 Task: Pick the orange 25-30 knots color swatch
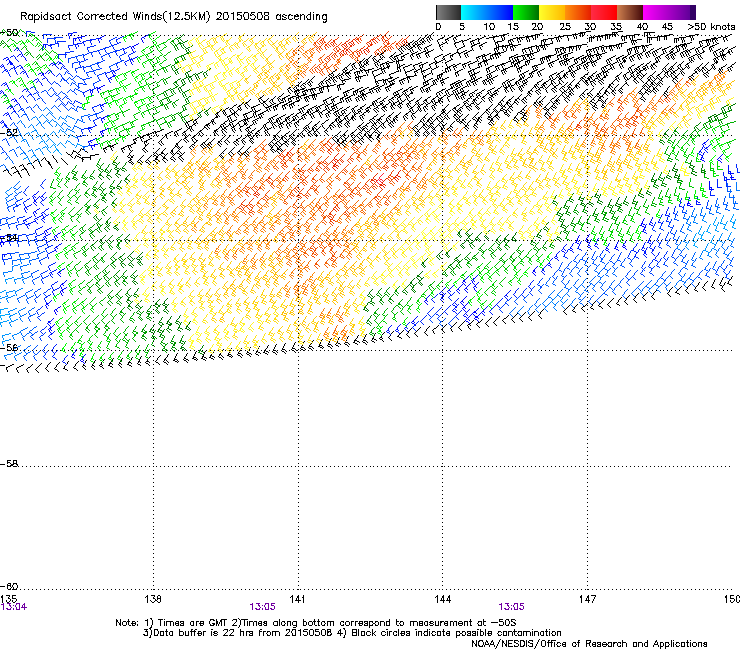[578, 12]
